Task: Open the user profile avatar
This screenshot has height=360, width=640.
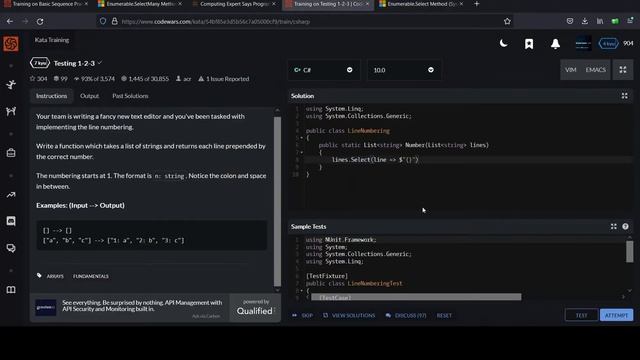Action: coord(583,43)
